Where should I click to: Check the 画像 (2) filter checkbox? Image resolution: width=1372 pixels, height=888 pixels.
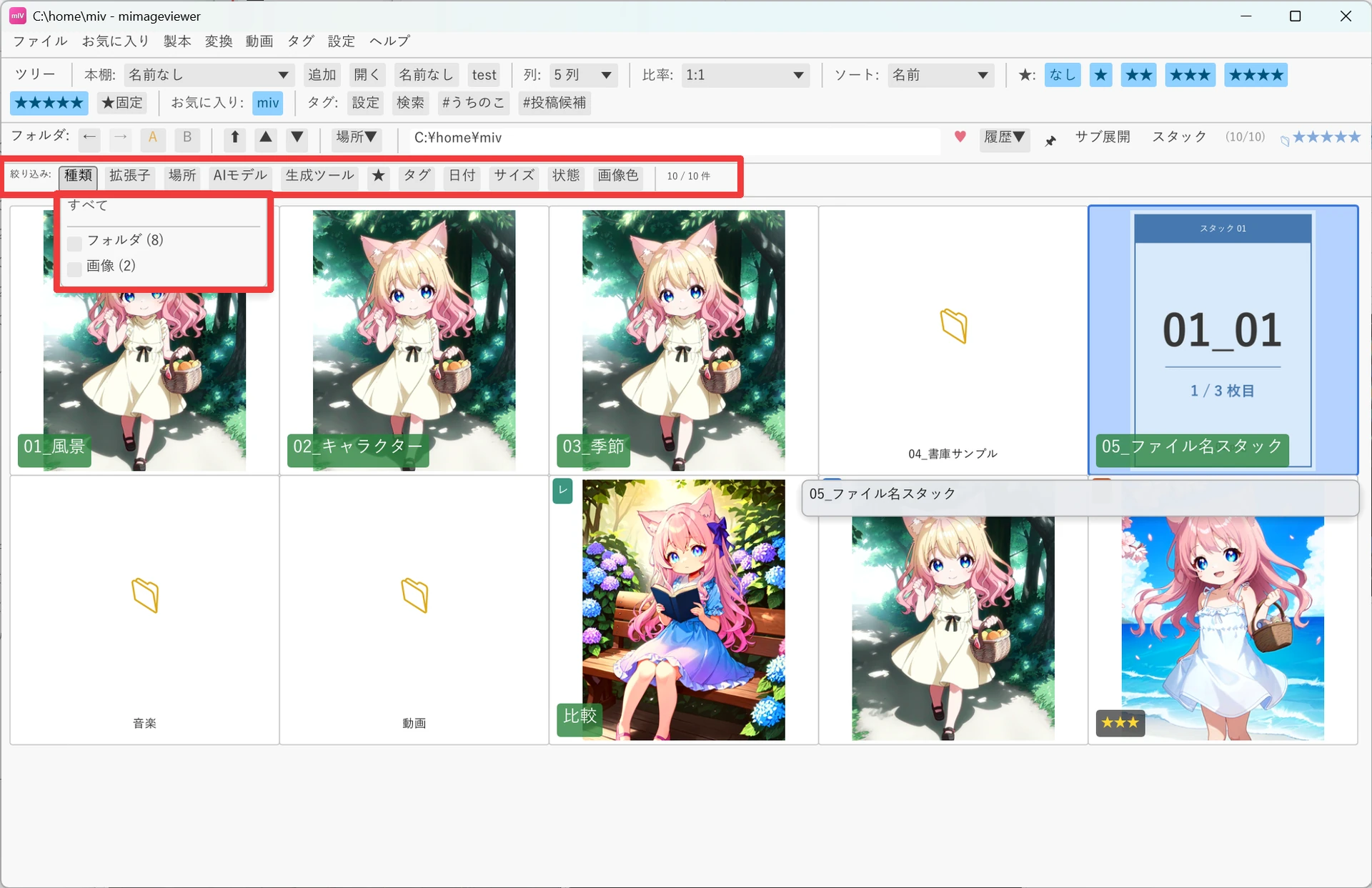[74, 269]
